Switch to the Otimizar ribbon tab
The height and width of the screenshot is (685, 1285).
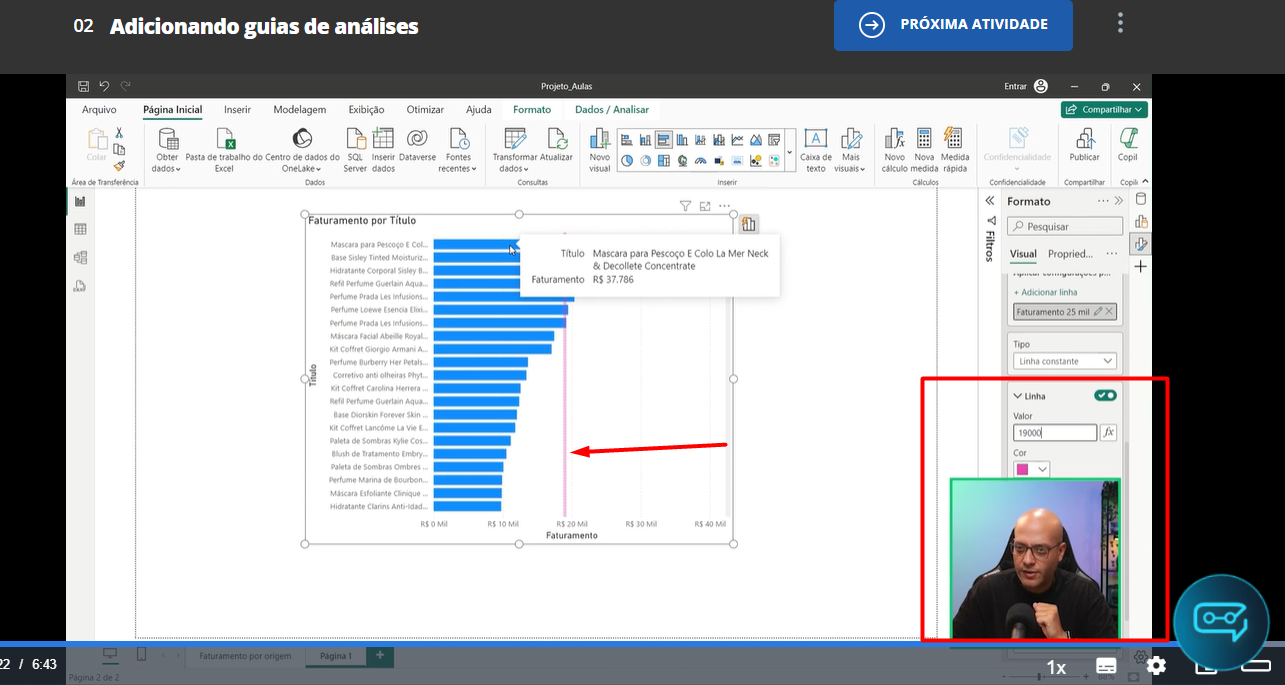(425, 110)
